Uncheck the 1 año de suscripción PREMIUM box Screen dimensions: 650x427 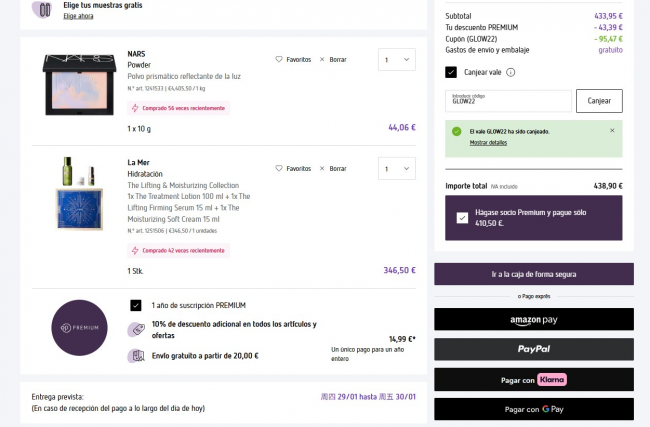(x=135, y=305)
